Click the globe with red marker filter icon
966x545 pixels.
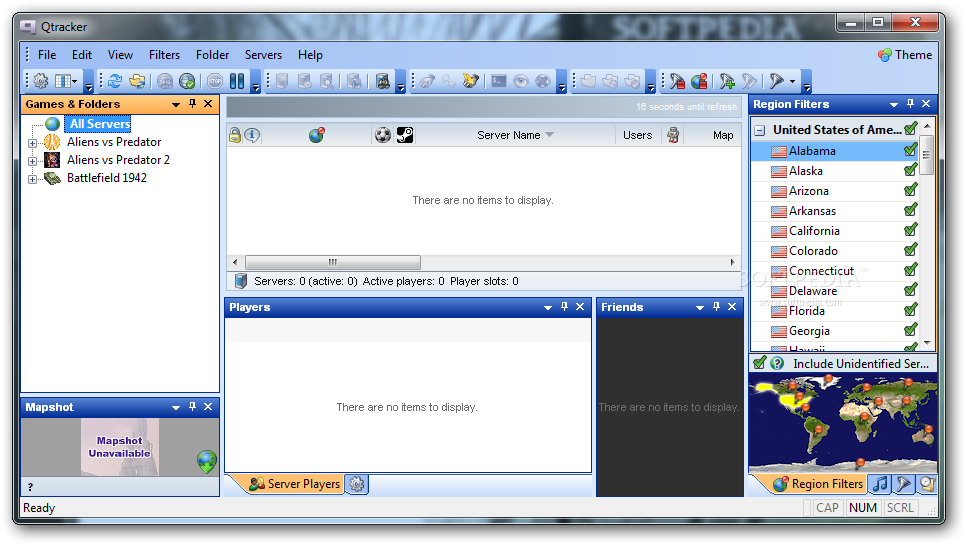click(x=699, y=81)
